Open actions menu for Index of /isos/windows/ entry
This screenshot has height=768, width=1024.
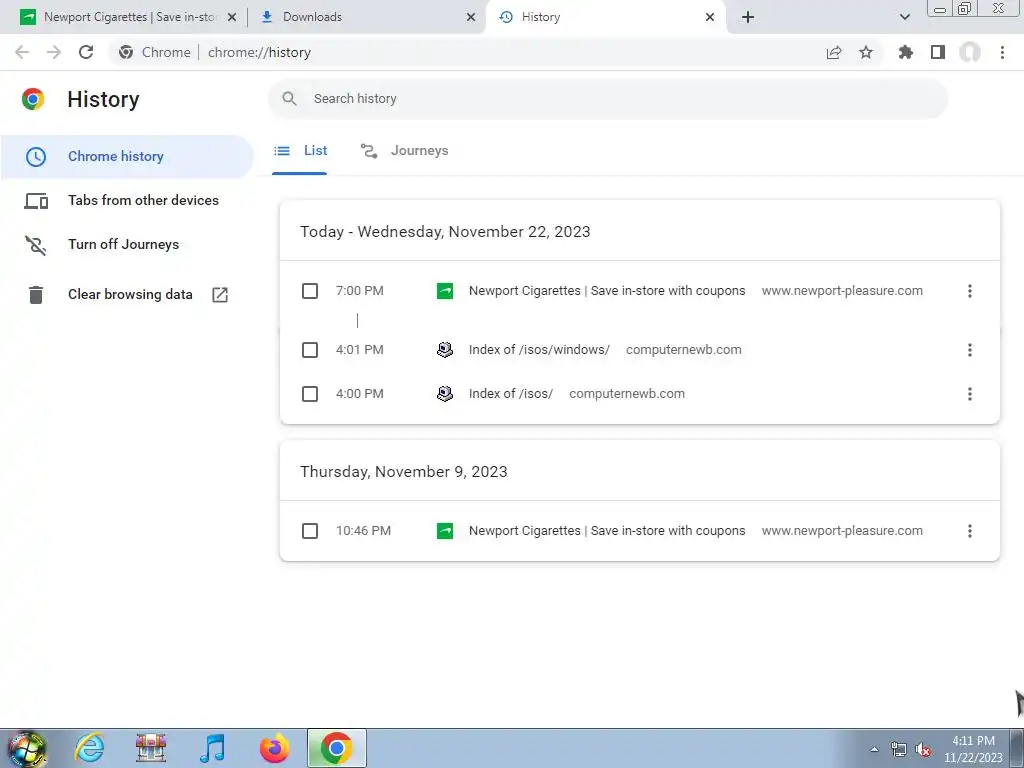tap(970, 350)
